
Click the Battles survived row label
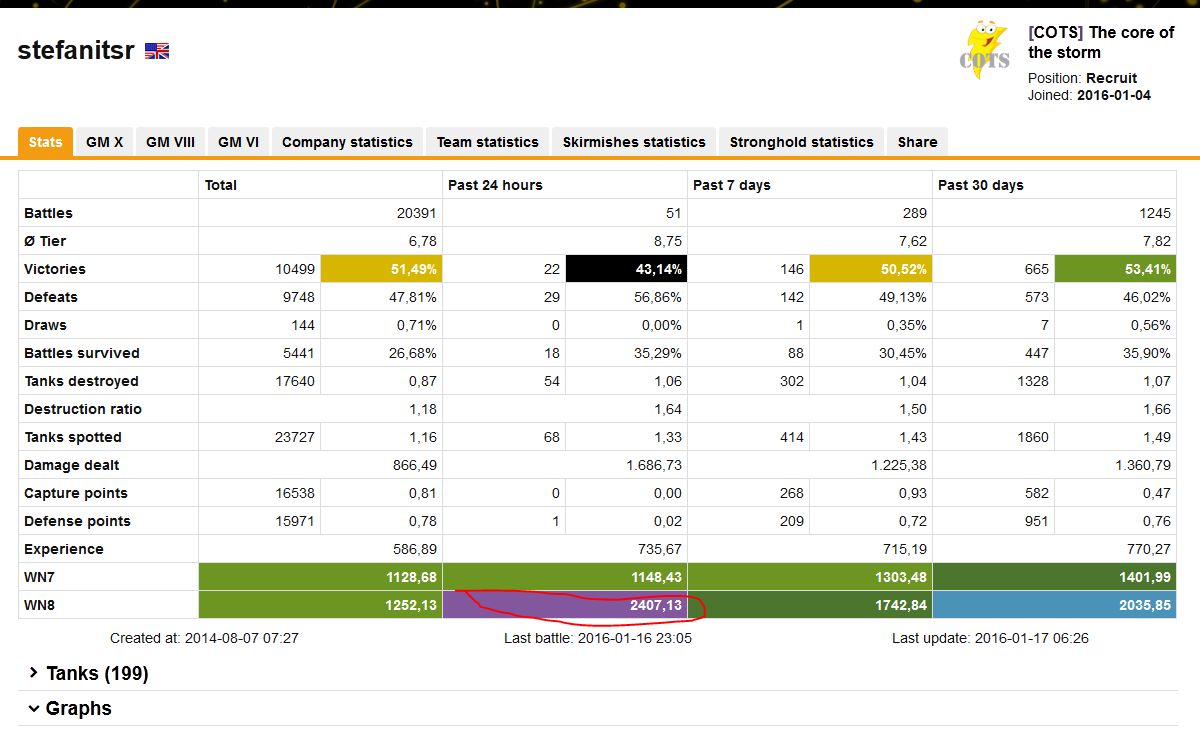pos(82,353)
